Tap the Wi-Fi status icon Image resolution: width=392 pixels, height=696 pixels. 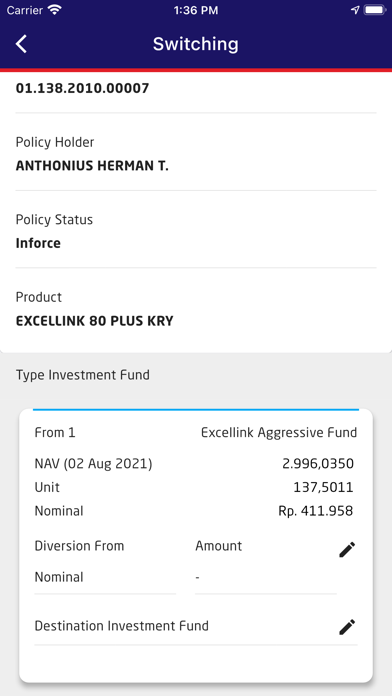pyautogui.click(x=55, y=10)
